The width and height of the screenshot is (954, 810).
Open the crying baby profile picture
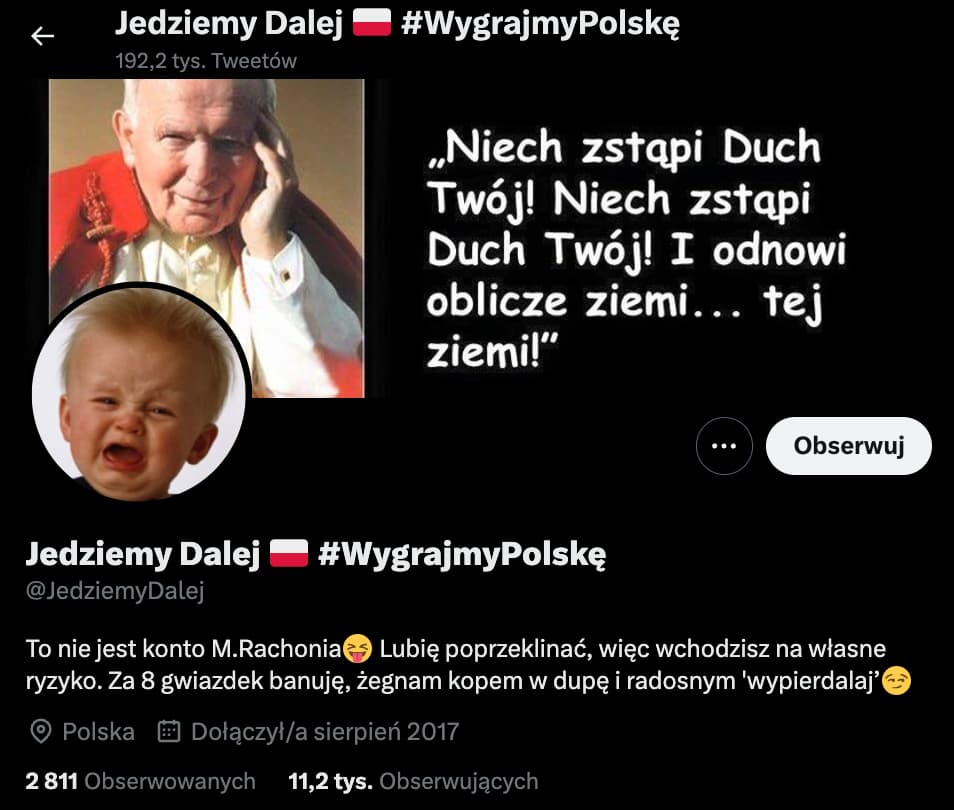coord(139,393)
